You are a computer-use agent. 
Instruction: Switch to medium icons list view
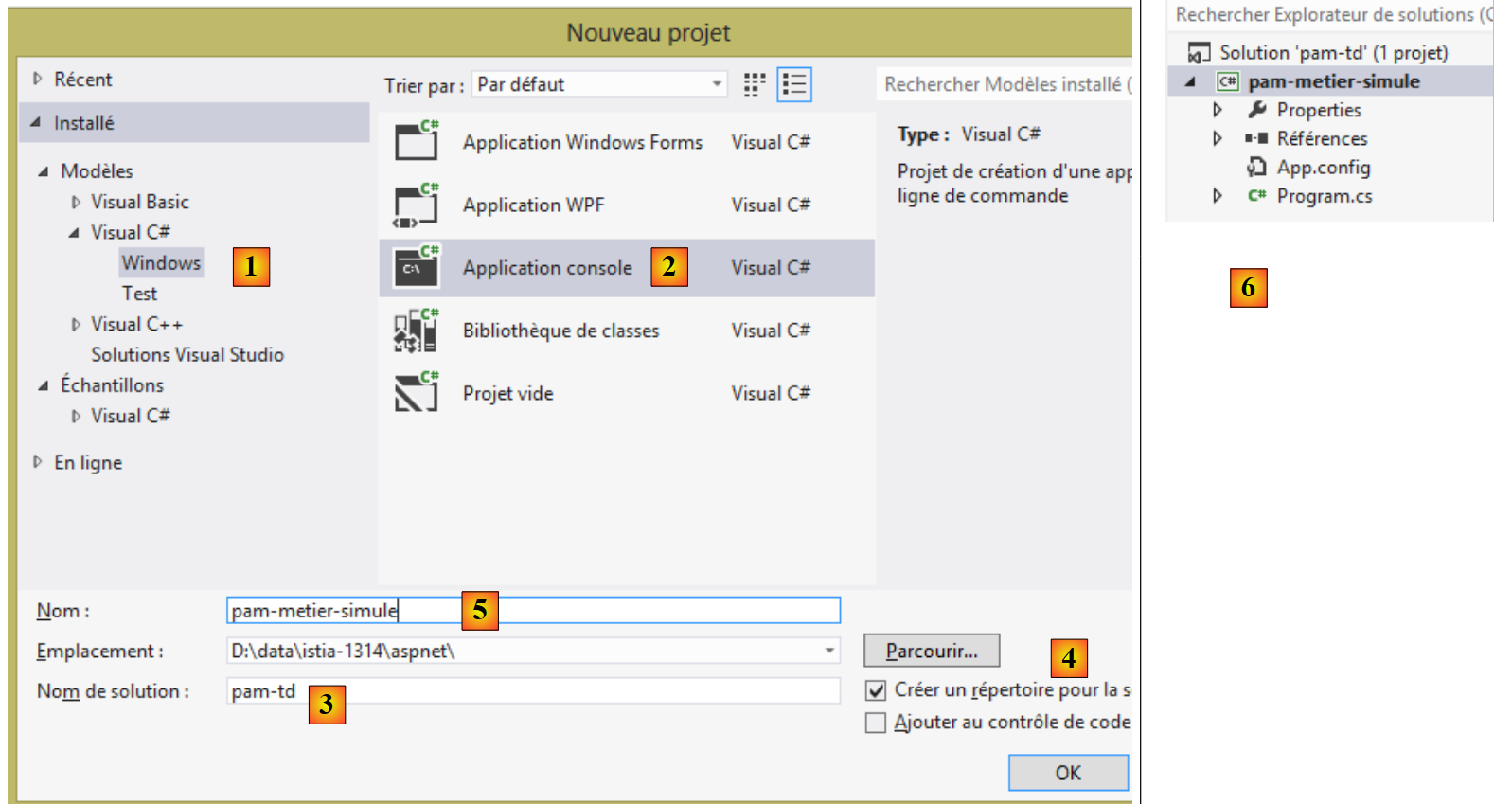pyautogui.click(x=794, y=85)
